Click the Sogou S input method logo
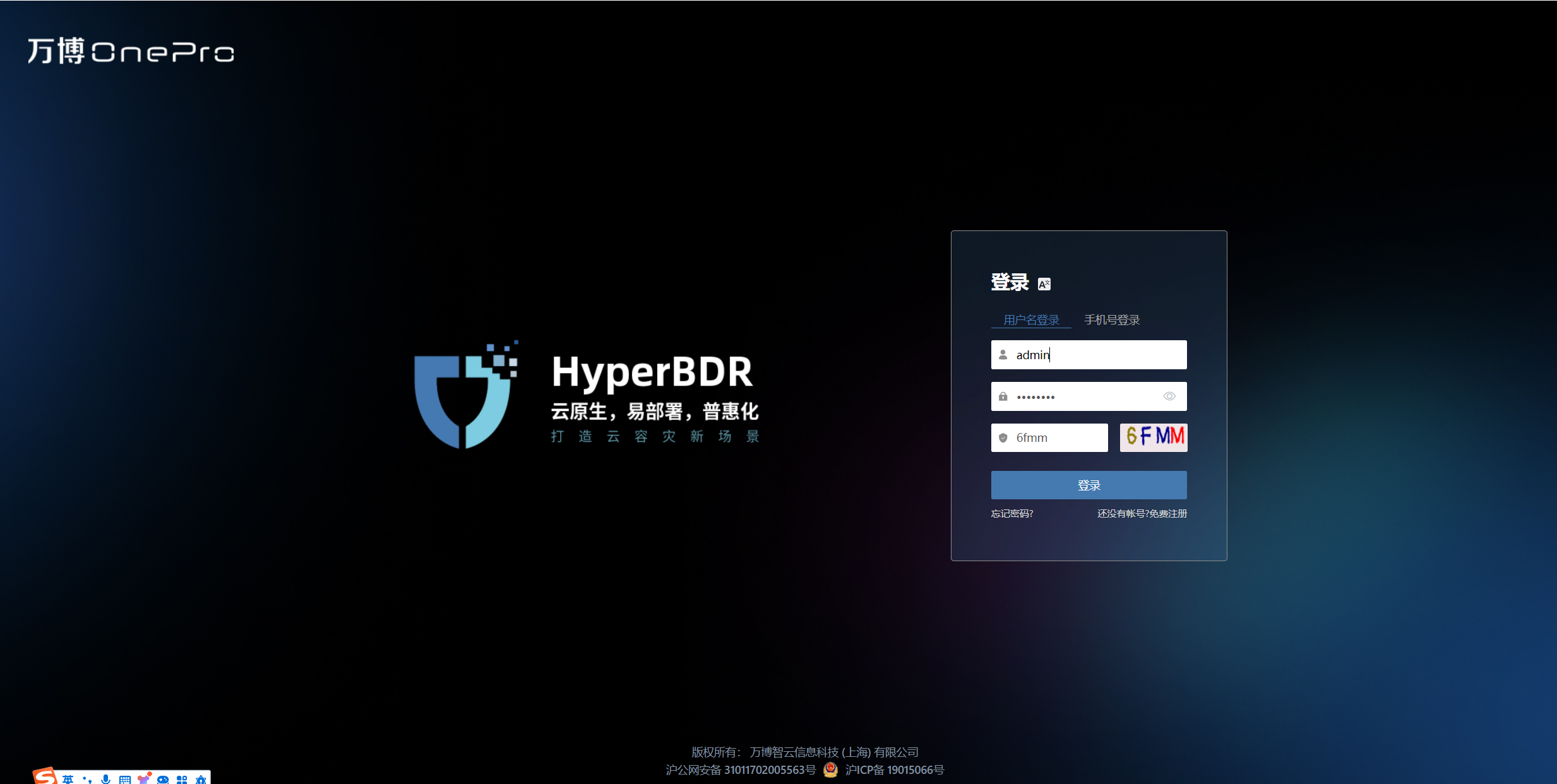 click(x=45, y=776)
